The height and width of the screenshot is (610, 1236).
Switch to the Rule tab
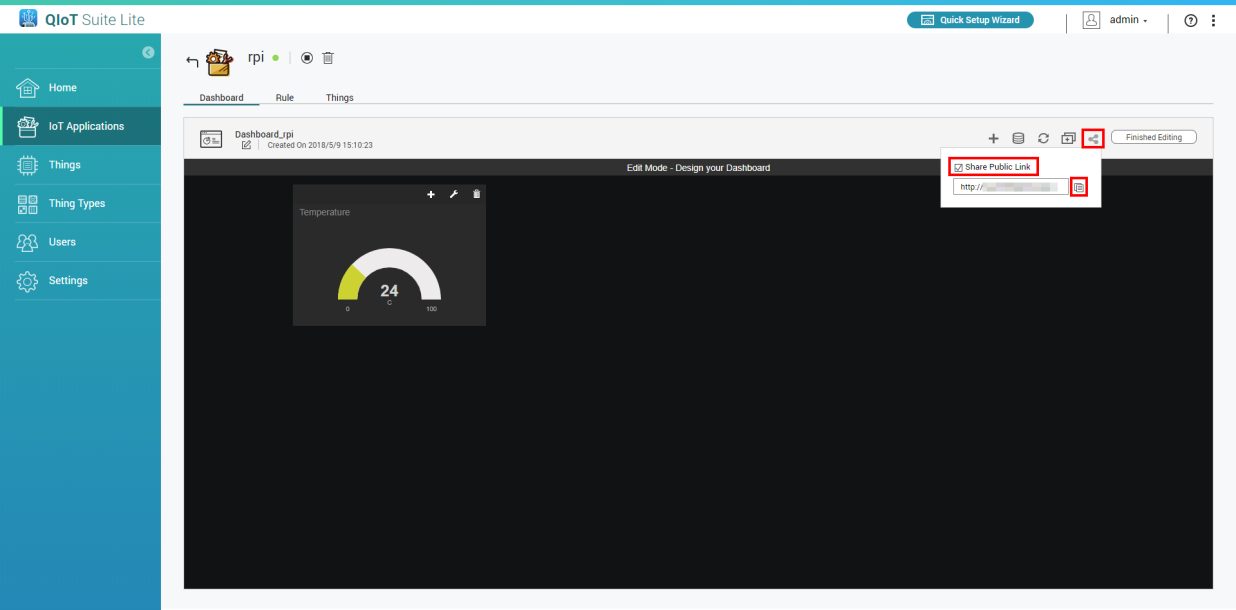point(284,98)
